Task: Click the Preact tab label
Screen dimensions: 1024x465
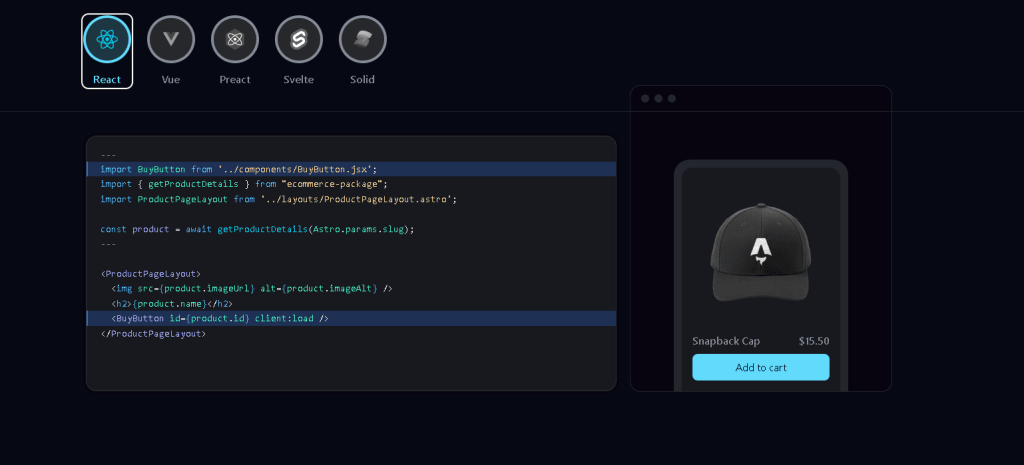Action: (235, 80)
